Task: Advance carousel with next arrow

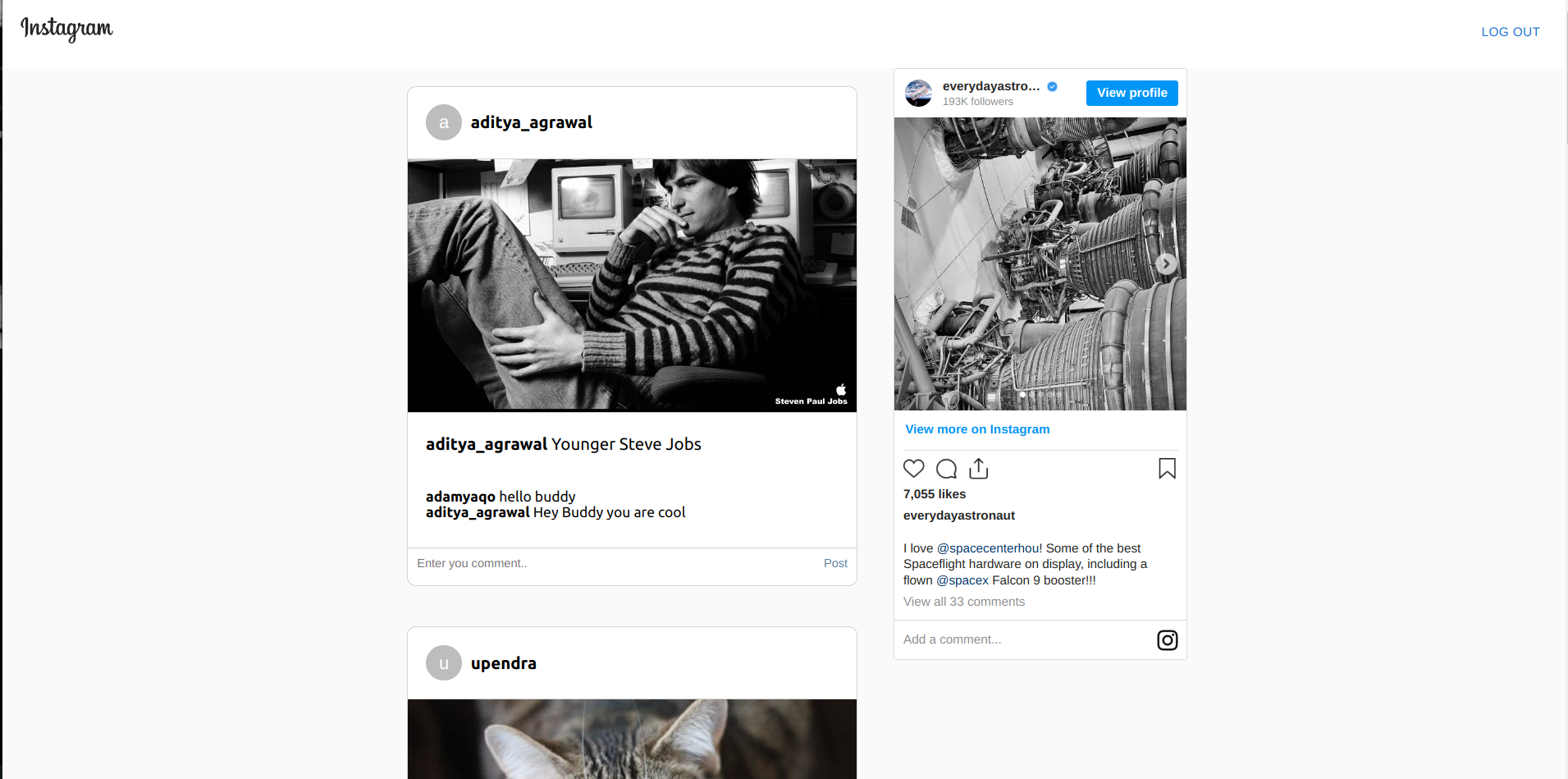Action: (1166, 263)
